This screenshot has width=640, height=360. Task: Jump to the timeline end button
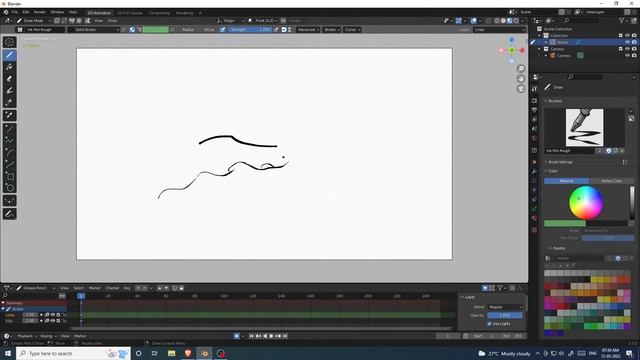tap(285, 336)
